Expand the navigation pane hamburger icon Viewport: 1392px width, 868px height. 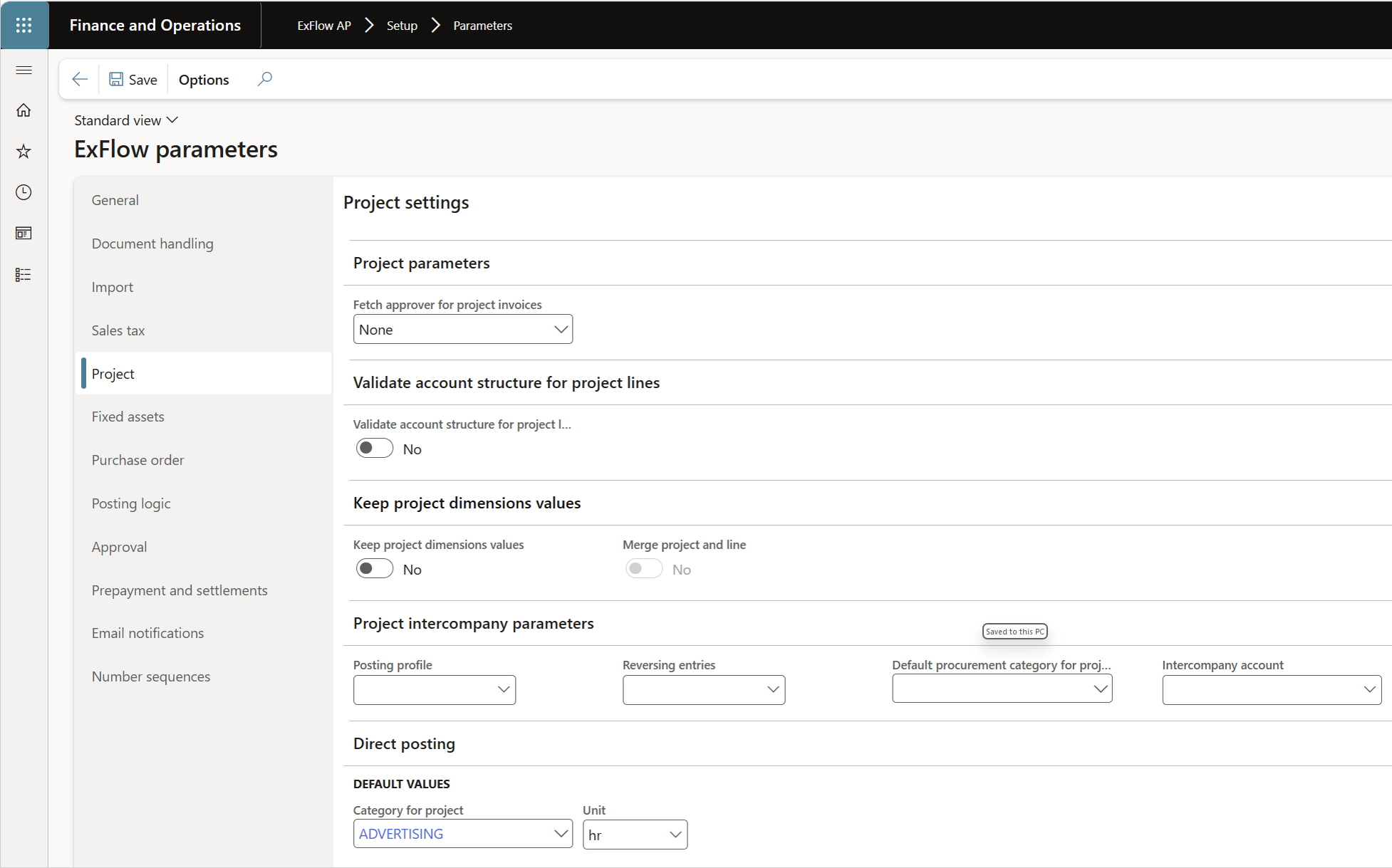coord(24,70)
